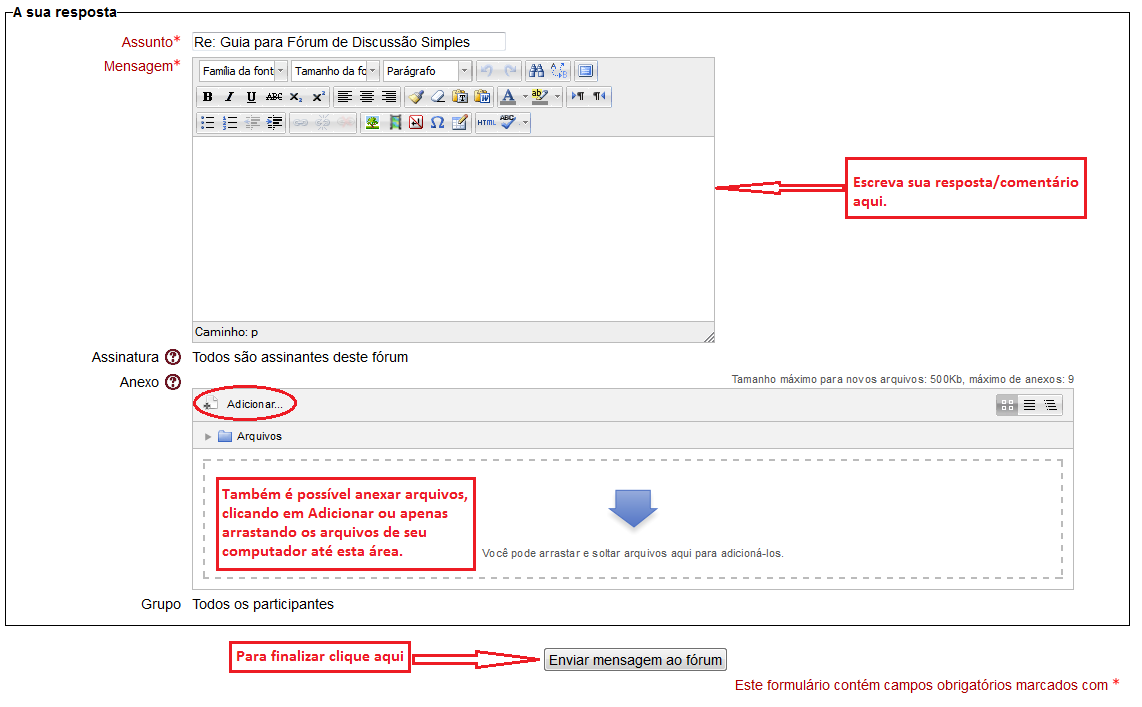Click the clean-up messy code brush icon

(x=415, y=97)
